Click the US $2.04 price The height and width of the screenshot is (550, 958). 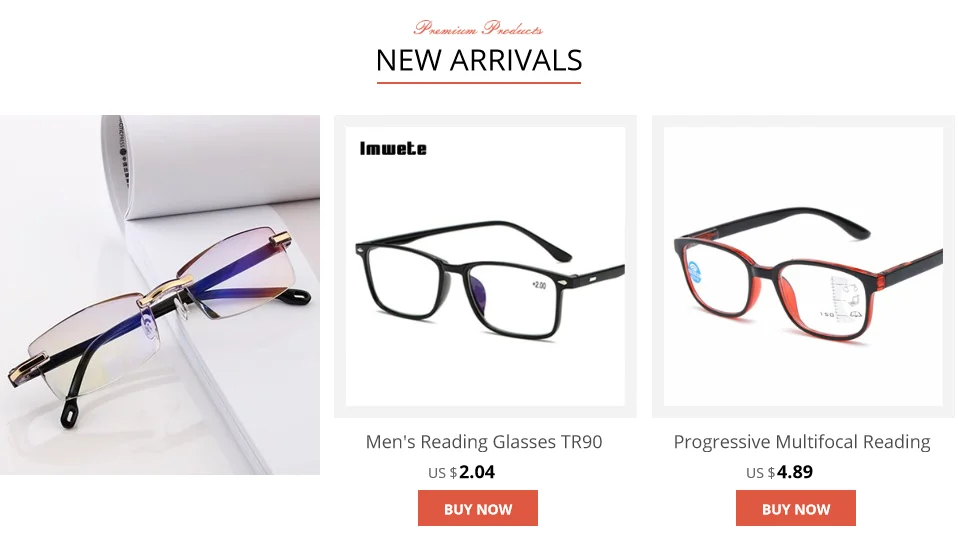tap(461, 472)
